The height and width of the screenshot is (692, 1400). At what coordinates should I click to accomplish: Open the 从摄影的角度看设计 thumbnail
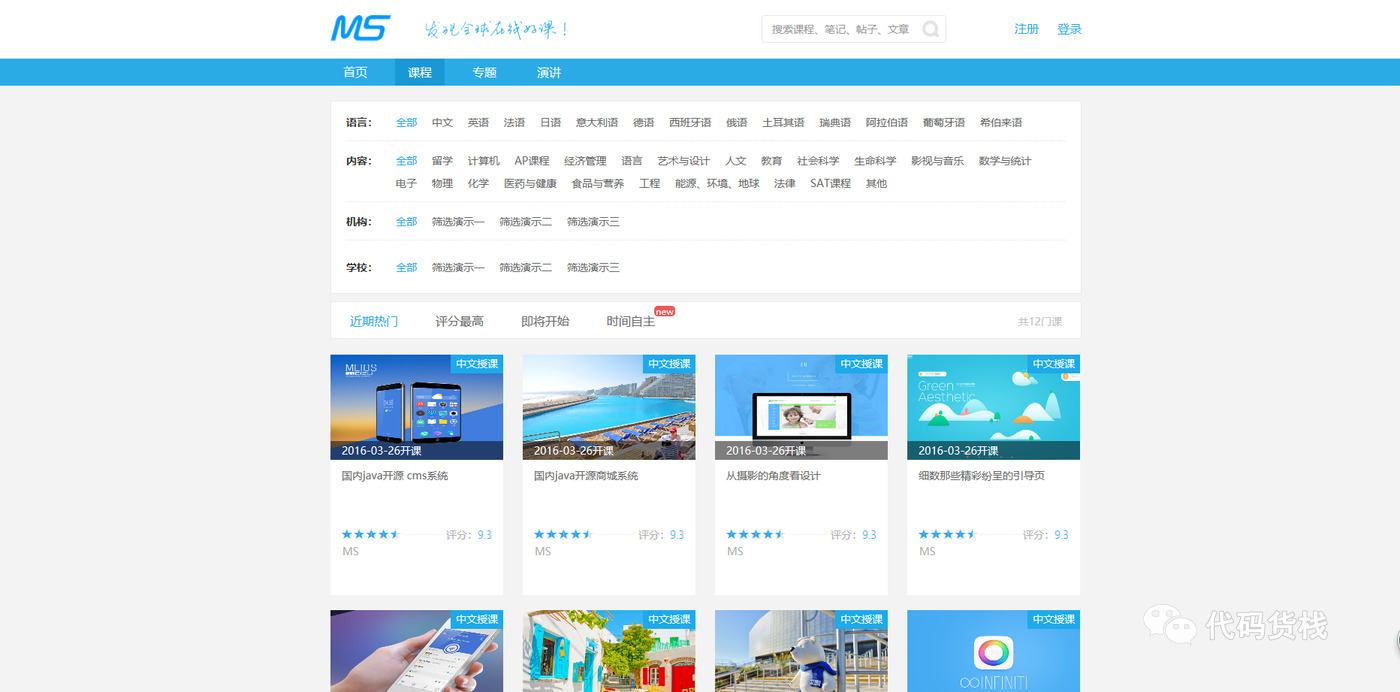(801, 407)
